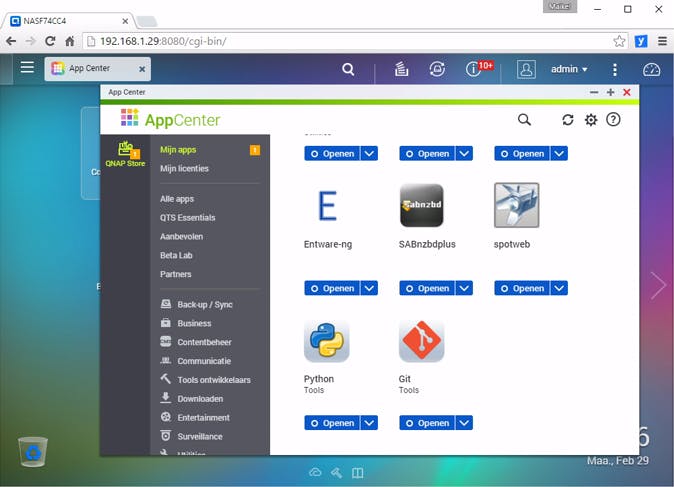
Task: Open App Center settings gear
Action: coord(591,120)
